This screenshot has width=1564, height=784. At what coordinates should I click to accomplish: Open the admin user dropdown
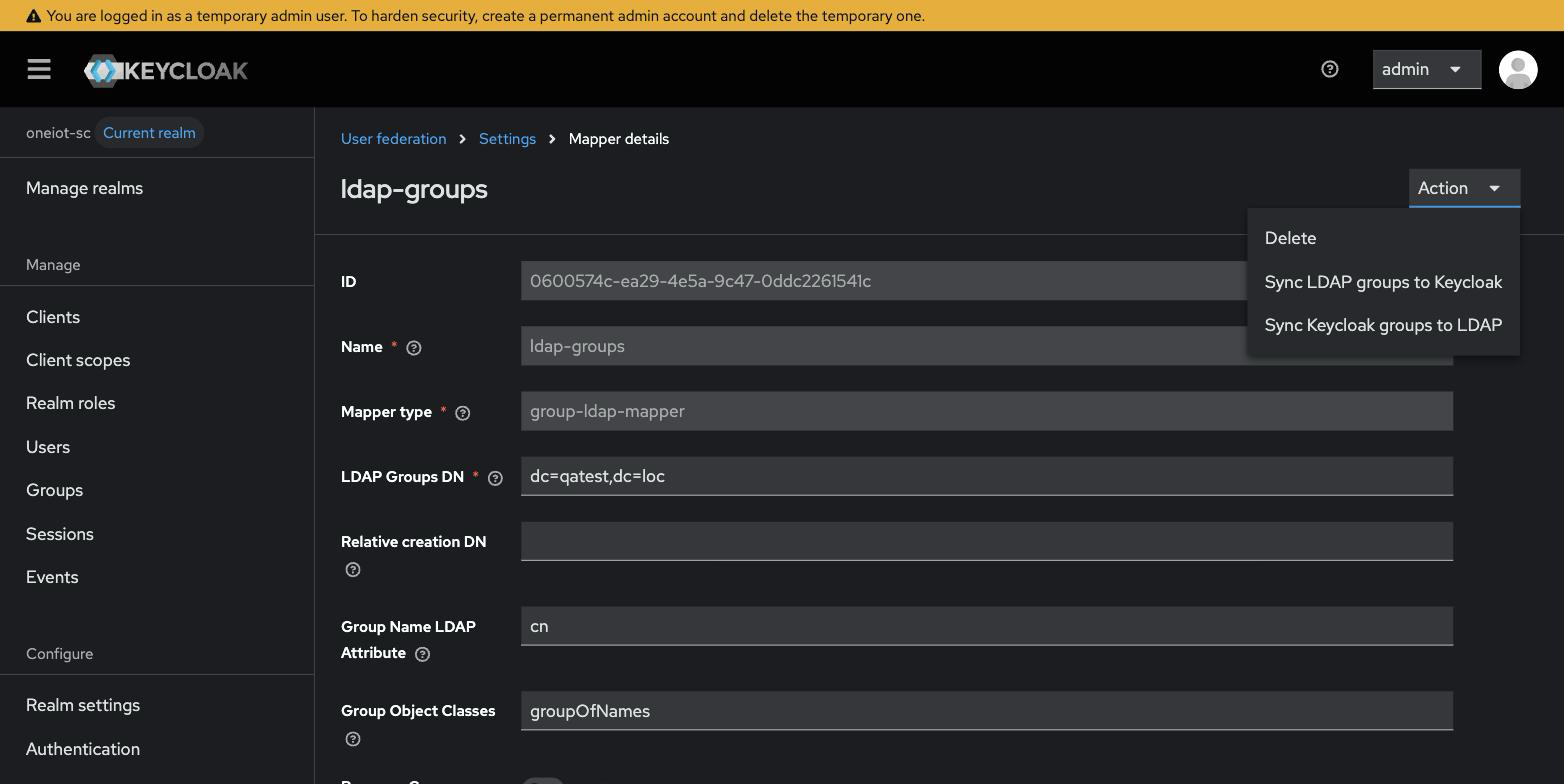point(1426,69)
